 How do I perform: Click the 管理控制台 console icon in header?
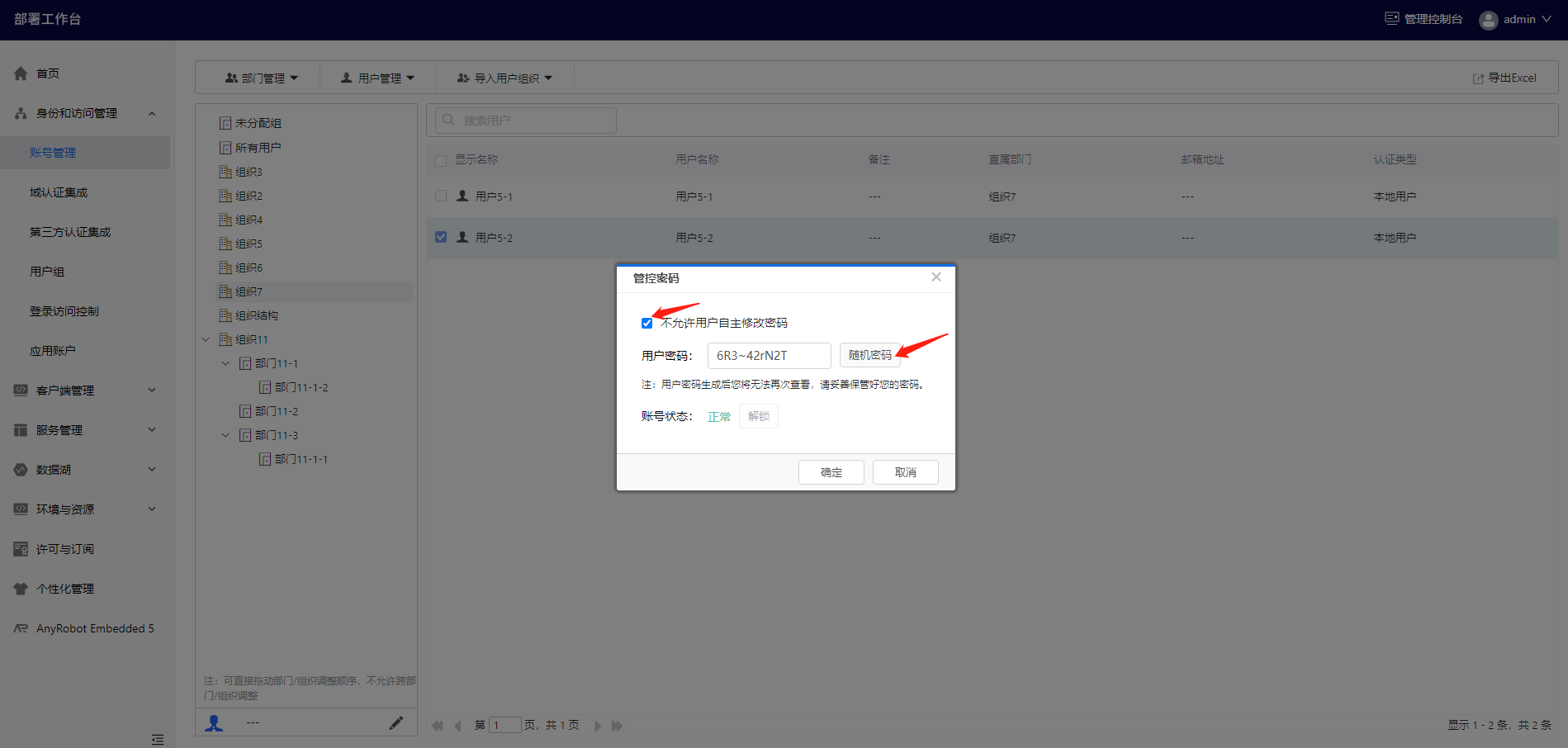tap(1392, 18)
